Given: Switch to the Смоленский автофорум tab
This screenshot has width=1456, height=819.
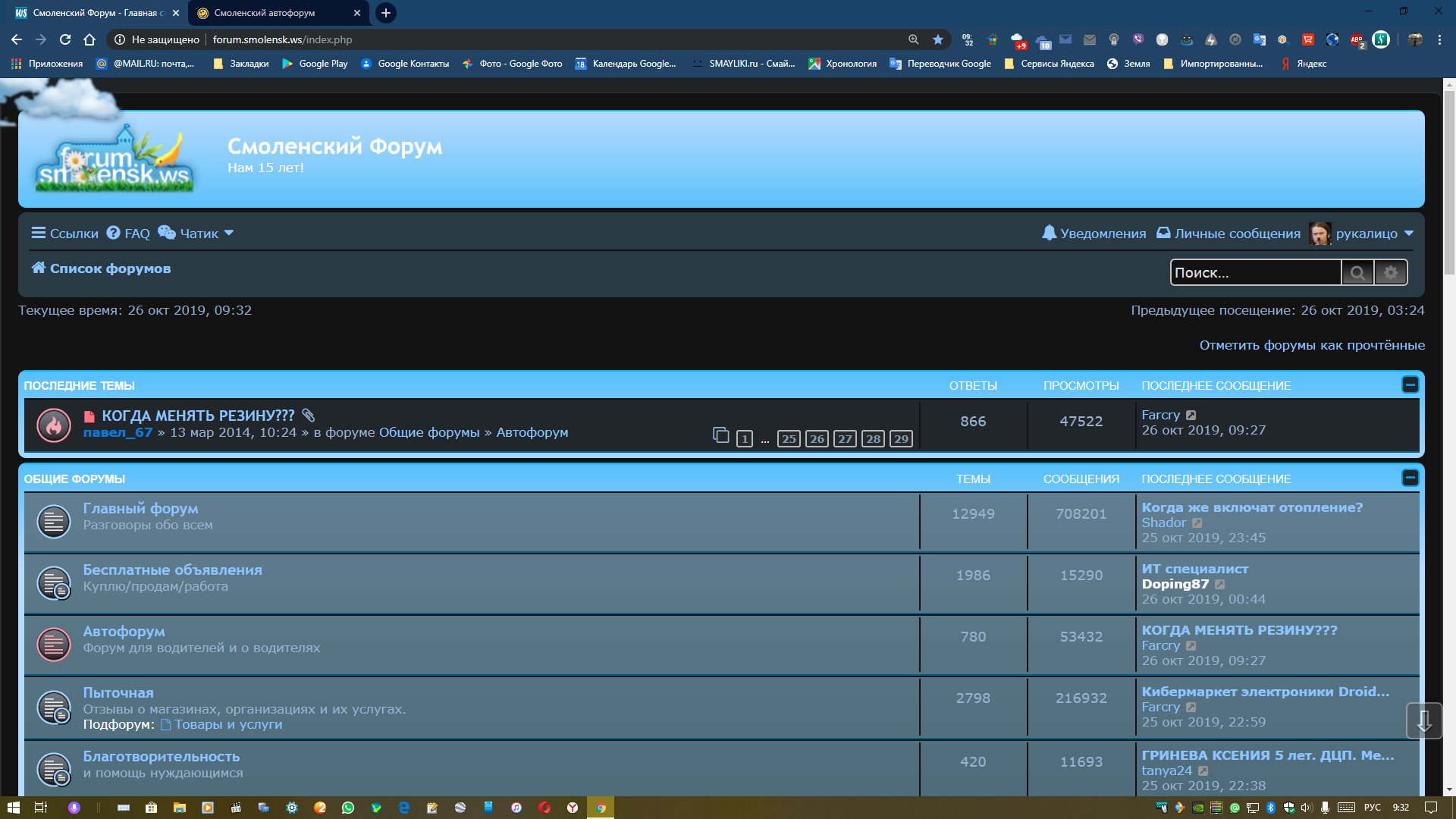Looking at the screenshot, I should (x=278, y=13).
